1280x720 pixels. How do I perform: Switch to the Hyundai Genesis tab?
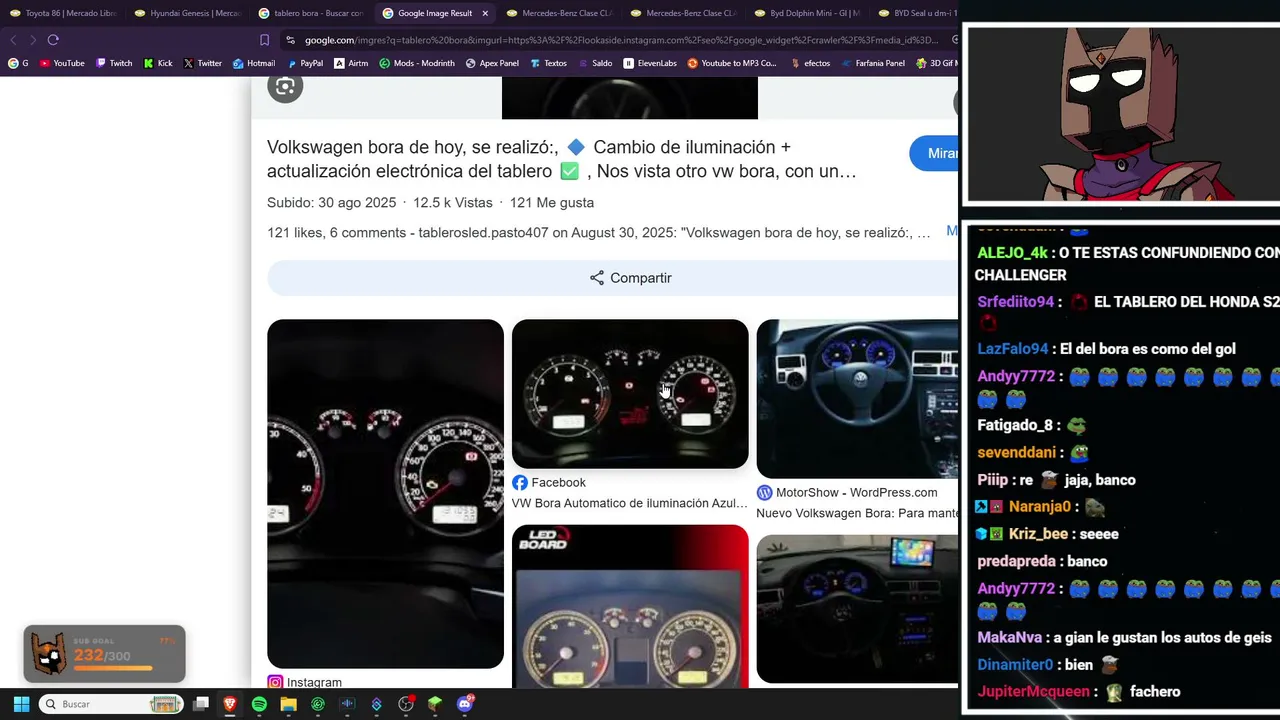pos(187,13)
